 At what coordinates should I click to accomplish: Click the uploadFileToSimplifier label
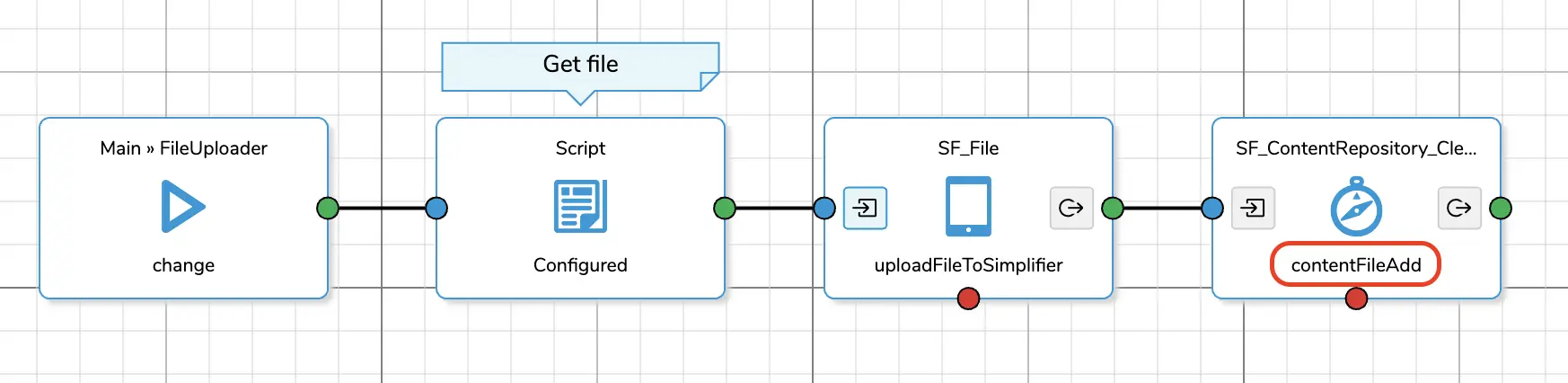point(968,265)
